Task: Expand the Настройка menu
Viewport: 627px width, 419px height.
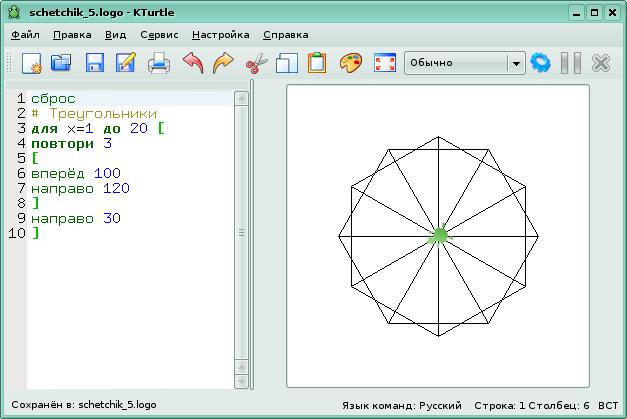Action: point(220,34)
